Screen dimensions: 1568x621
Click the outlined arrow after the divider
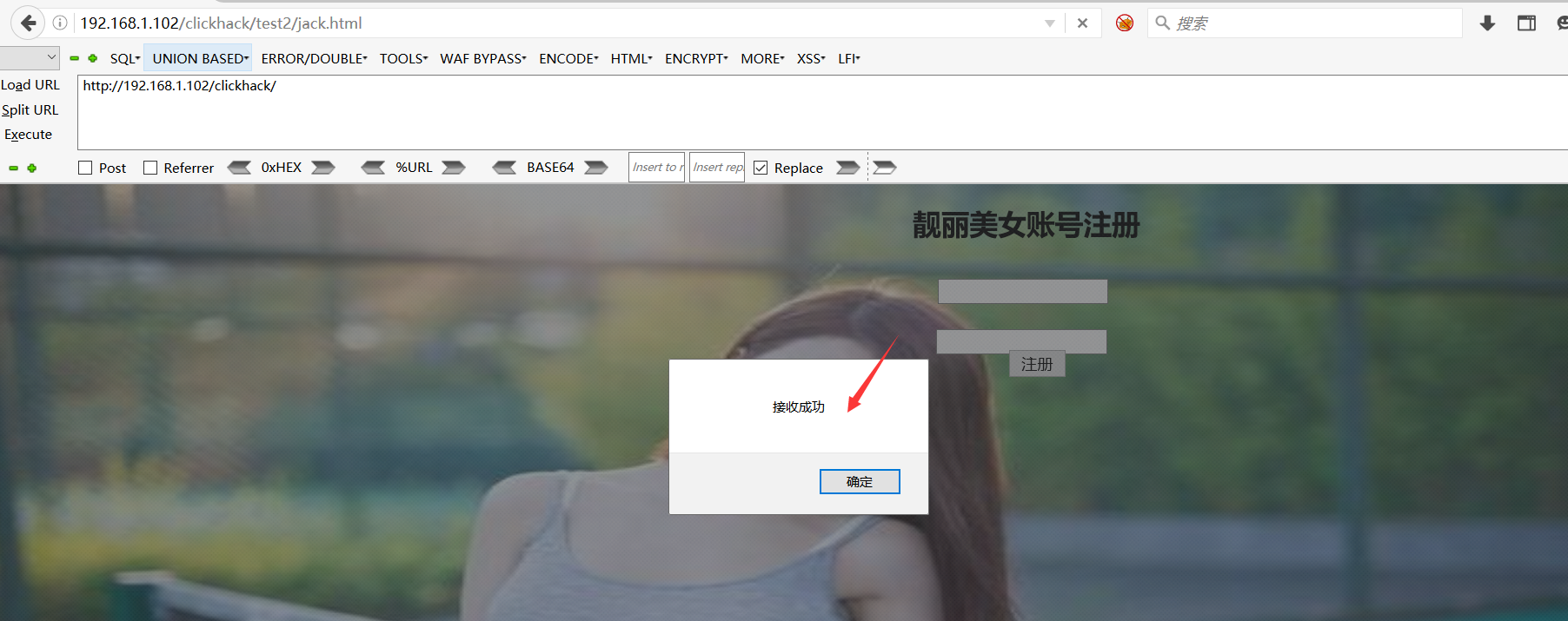pos(885,168)
